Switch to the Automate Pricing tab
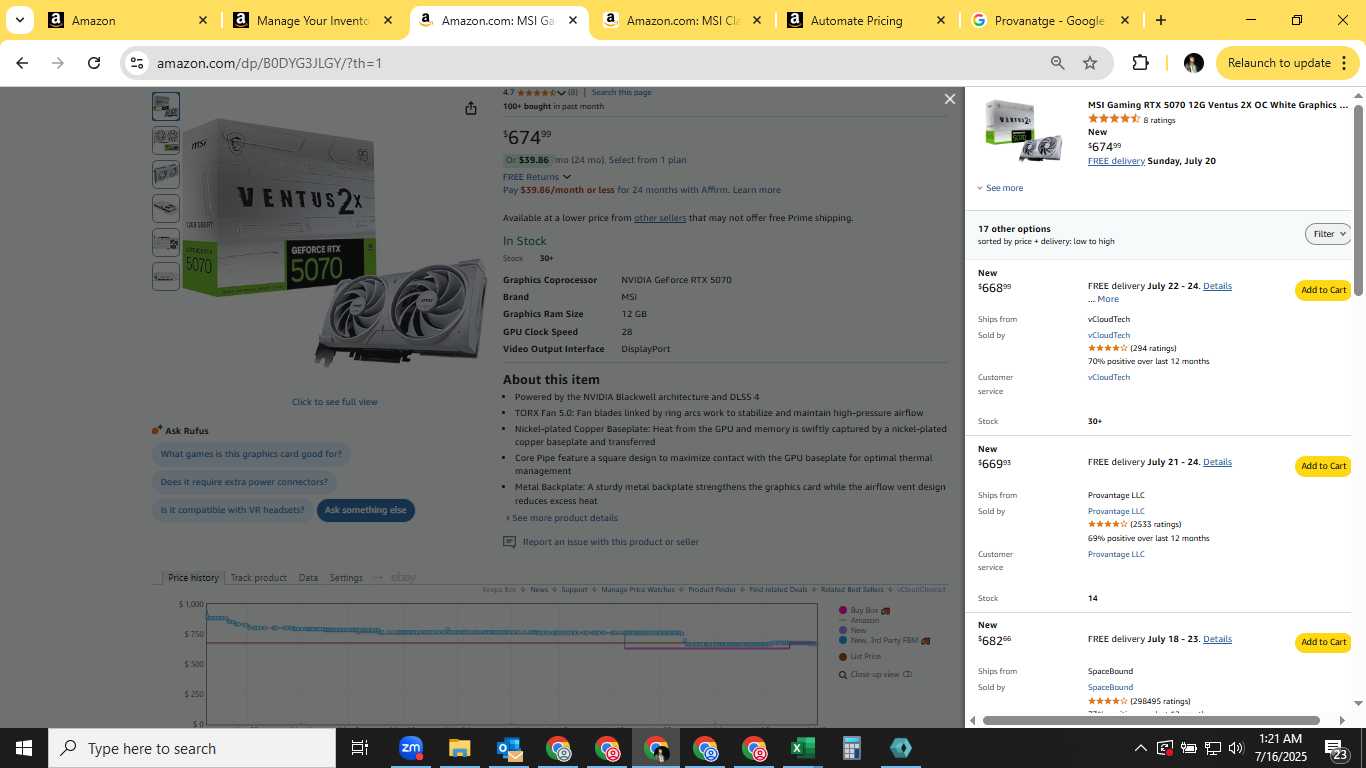 point(867,20)
